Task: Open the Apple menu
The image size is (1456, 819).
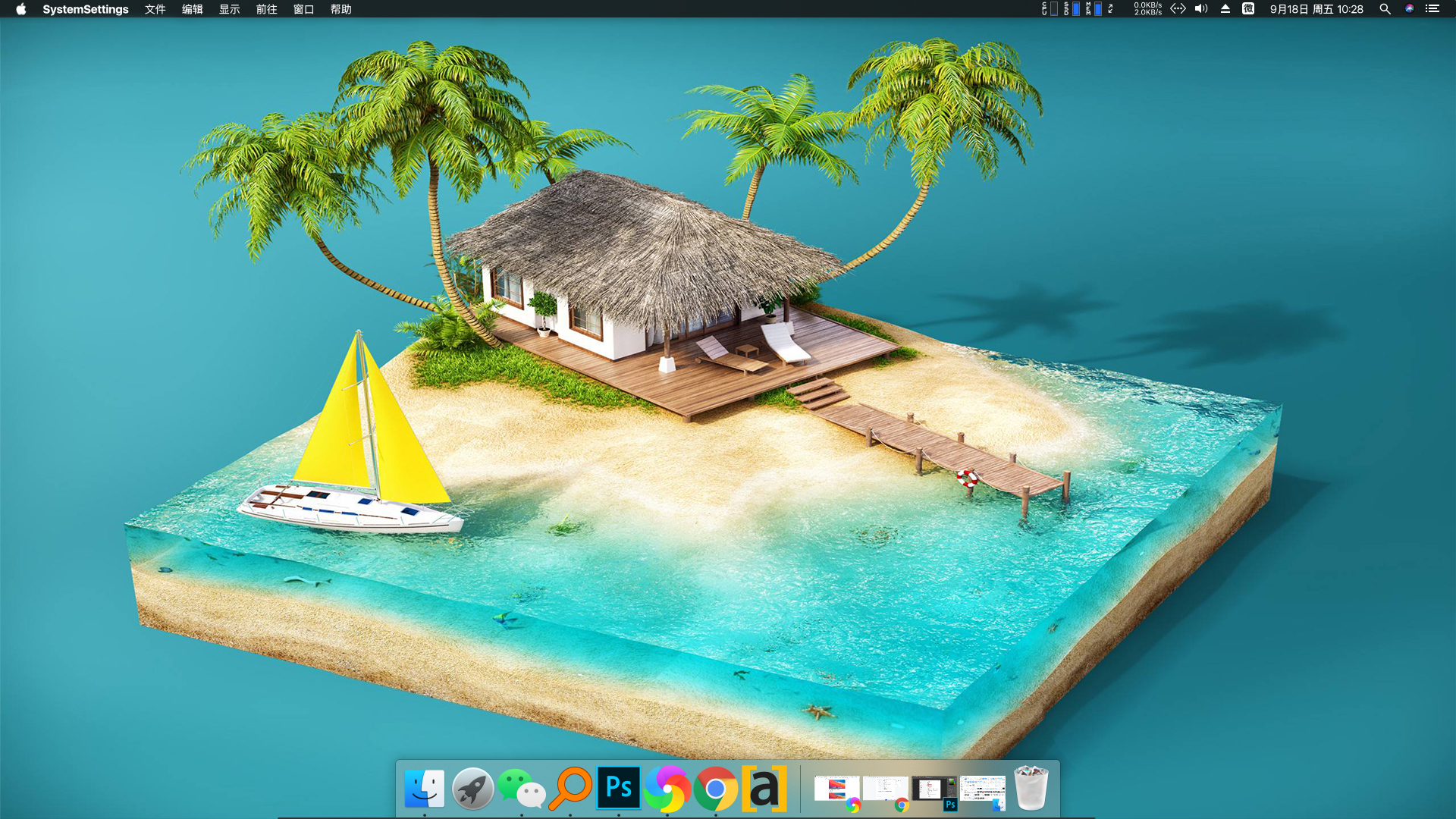Action: click(20, 9)
